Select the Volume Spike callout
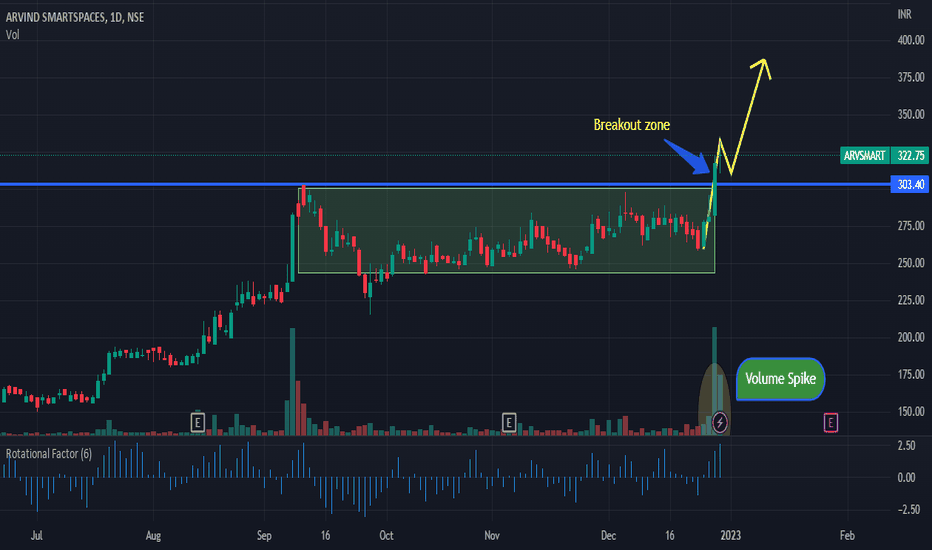The width and height of the screenshot is (932, 550). 780,379
